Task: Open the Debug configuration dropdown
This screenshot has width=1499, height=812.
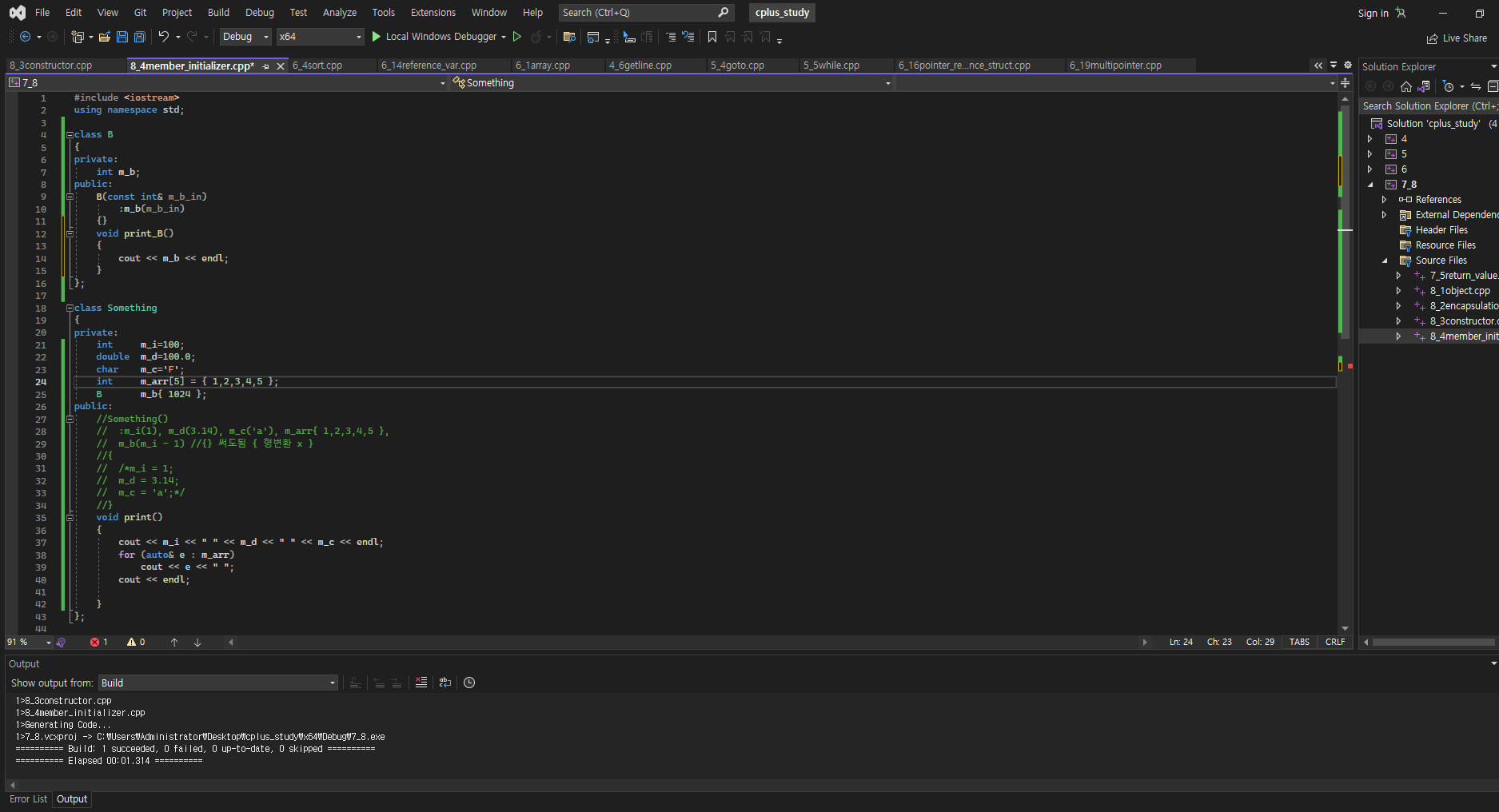Action: pos(245,37)
